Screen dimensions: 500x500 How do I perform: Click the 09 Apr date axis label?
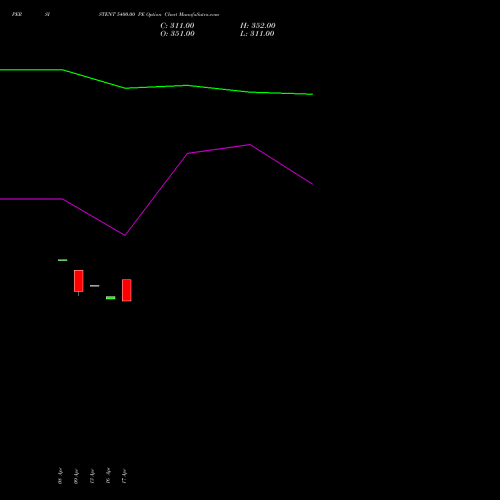pyautogui.click(x=76, y=476)
